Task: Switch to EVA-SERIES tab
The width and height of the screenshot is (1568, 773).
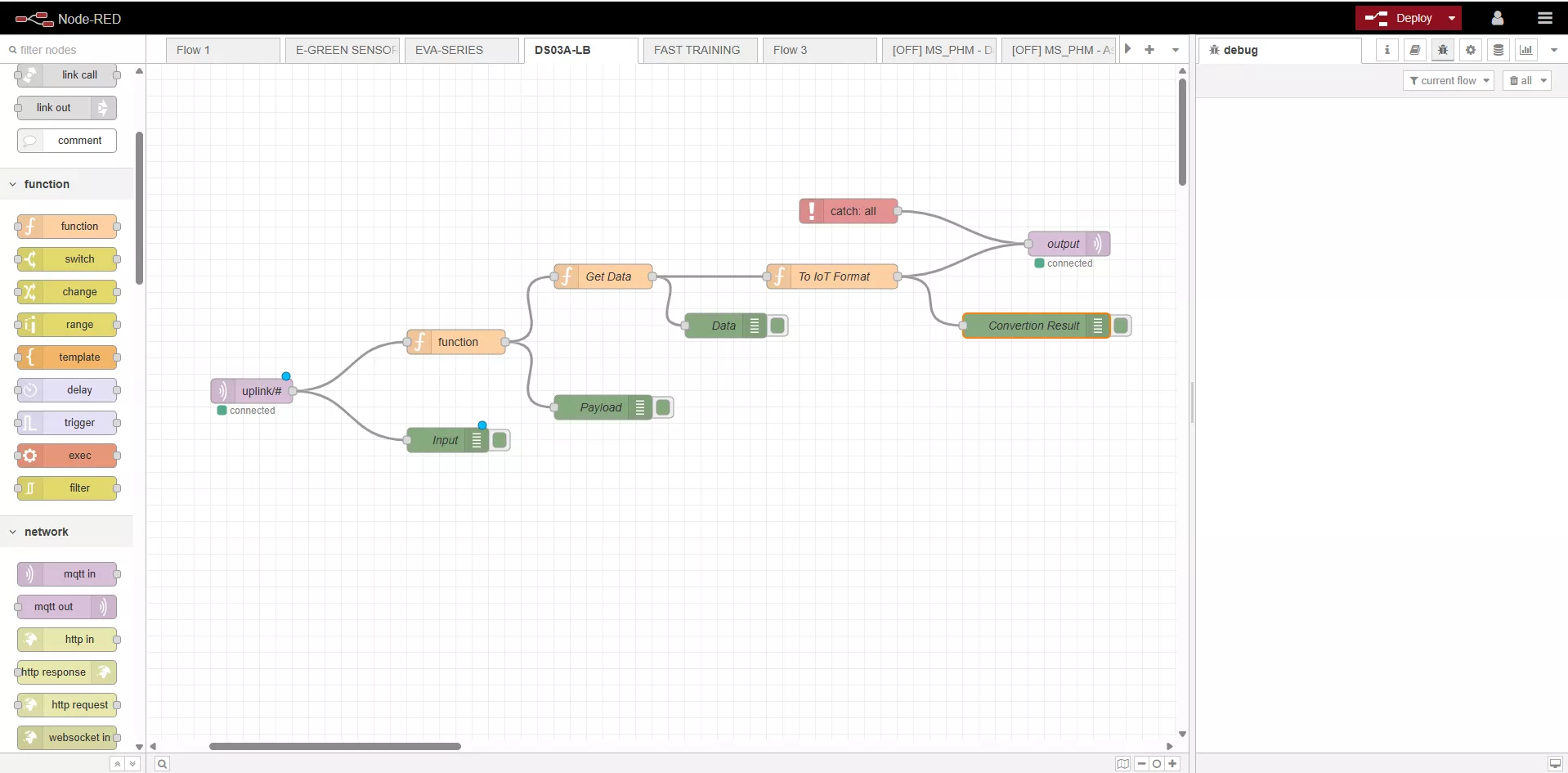Action: point(462,50)
